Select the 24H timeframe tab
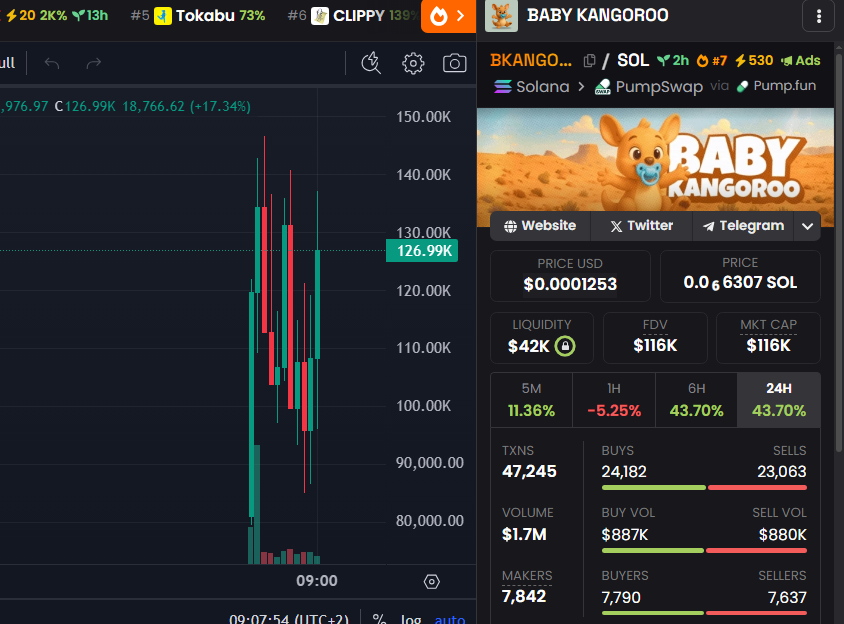The height and width of the screenshot is (624, 844). pos(779,400)
